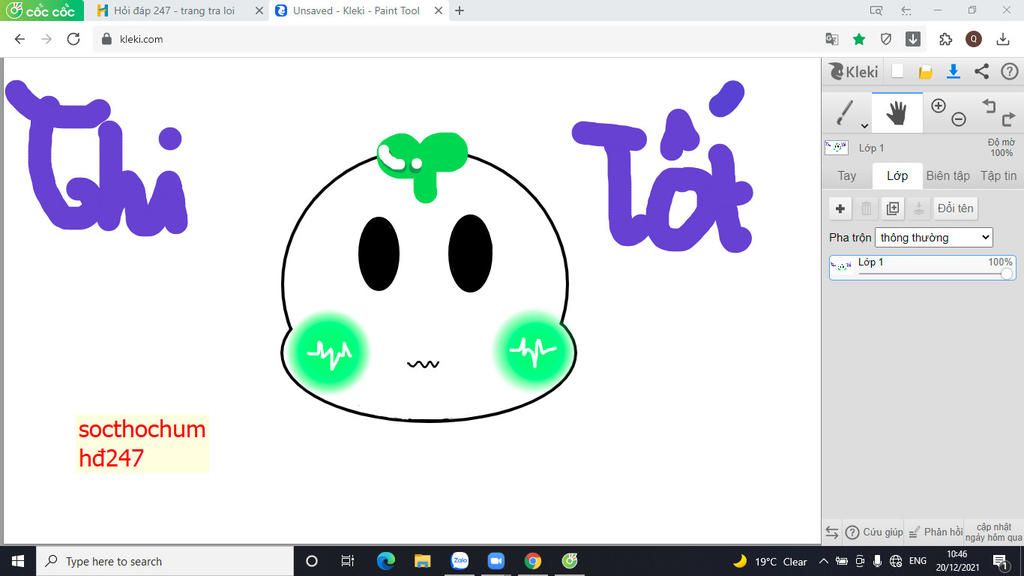Open the browser extensions puzzle icon
The height and width of the screenshot is (576, 1024).
tap(945, 39)
